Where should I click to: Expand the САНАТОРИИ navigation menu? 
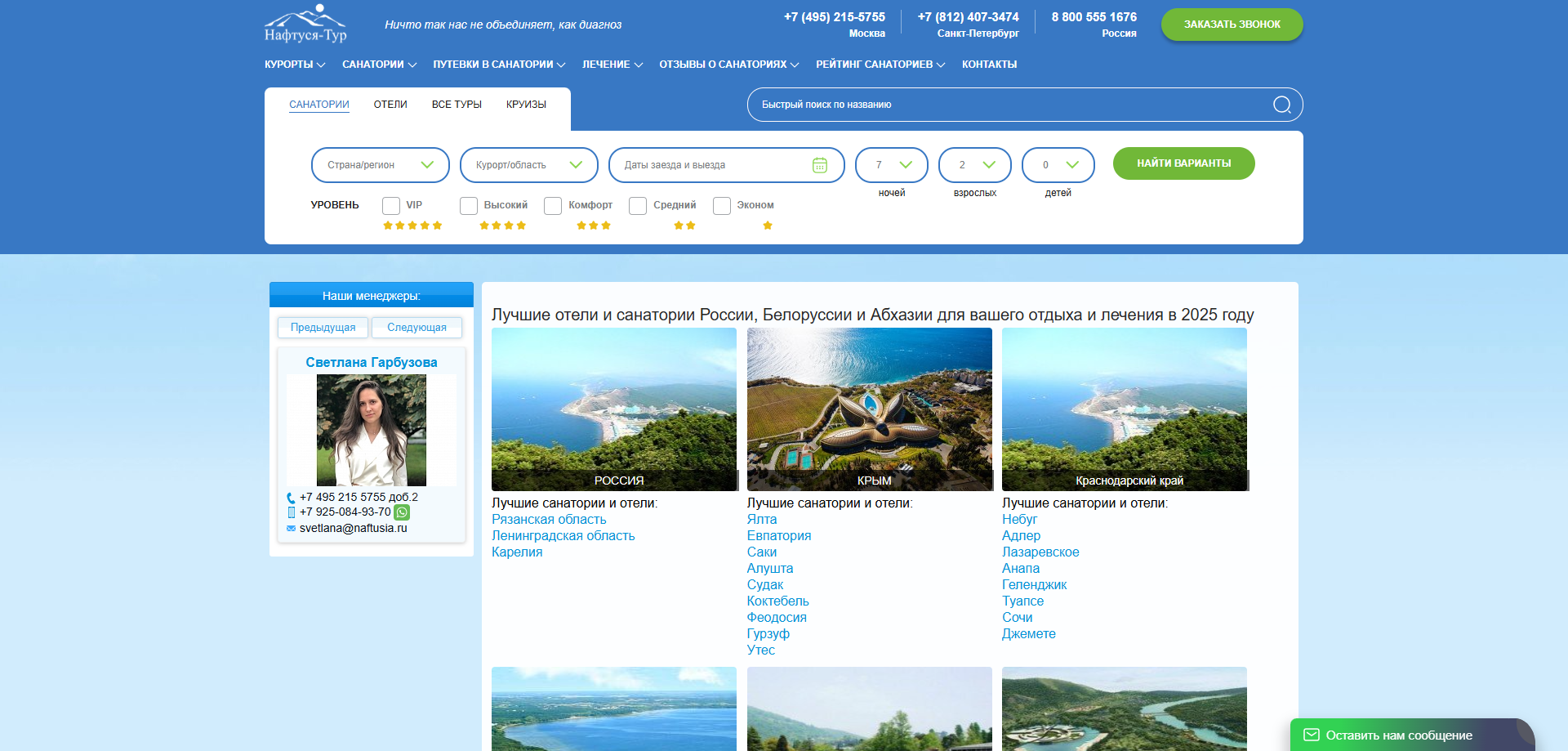coord(379,65)
